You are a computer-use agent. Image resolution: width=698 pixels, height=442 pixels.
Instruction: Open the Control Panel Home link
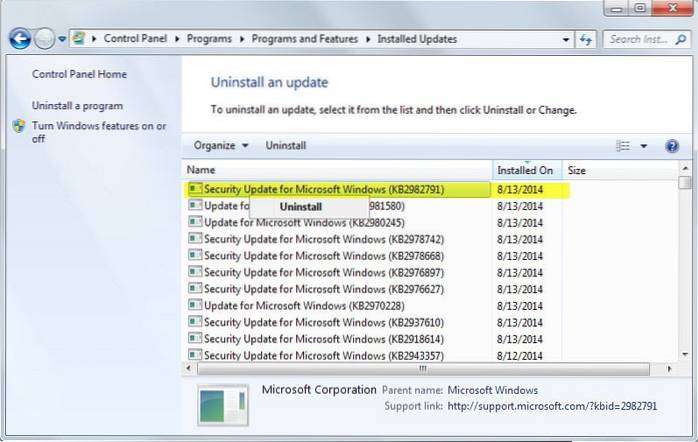(x=77, y=74)
